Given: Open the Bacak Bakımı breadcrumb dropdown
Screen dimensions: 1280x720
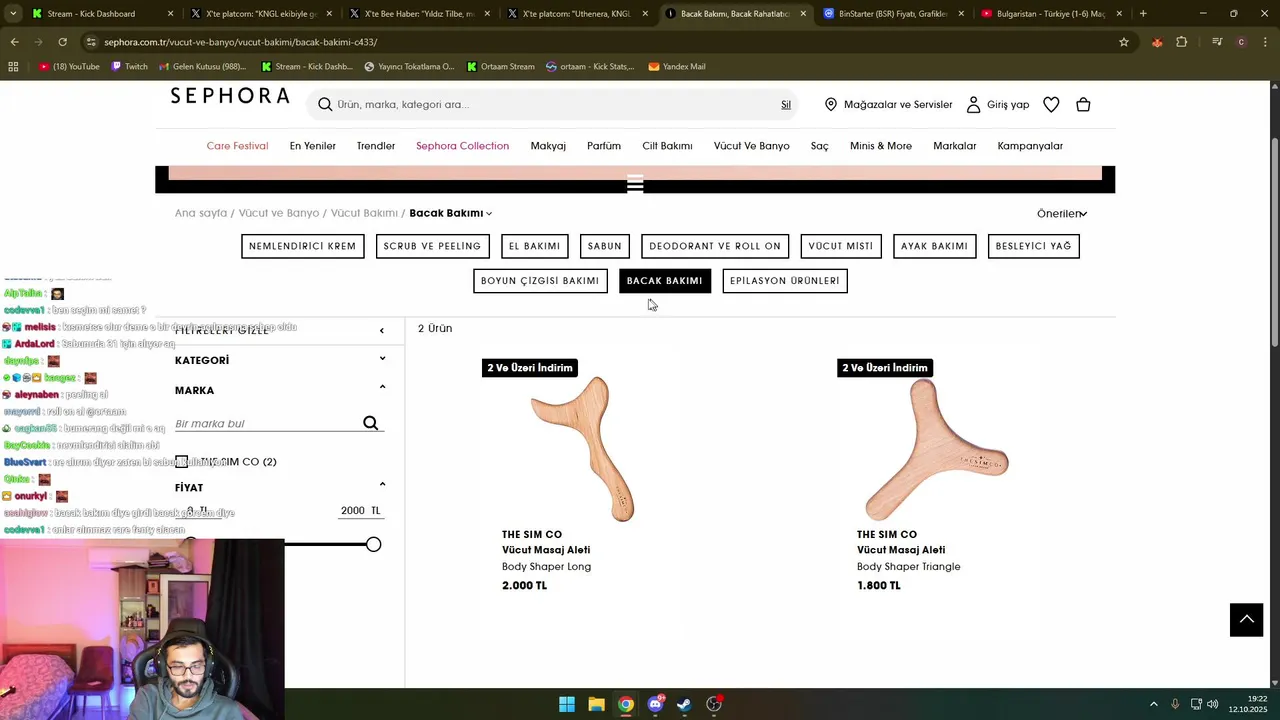Looking at the screenshot, I should click(450, 213).
